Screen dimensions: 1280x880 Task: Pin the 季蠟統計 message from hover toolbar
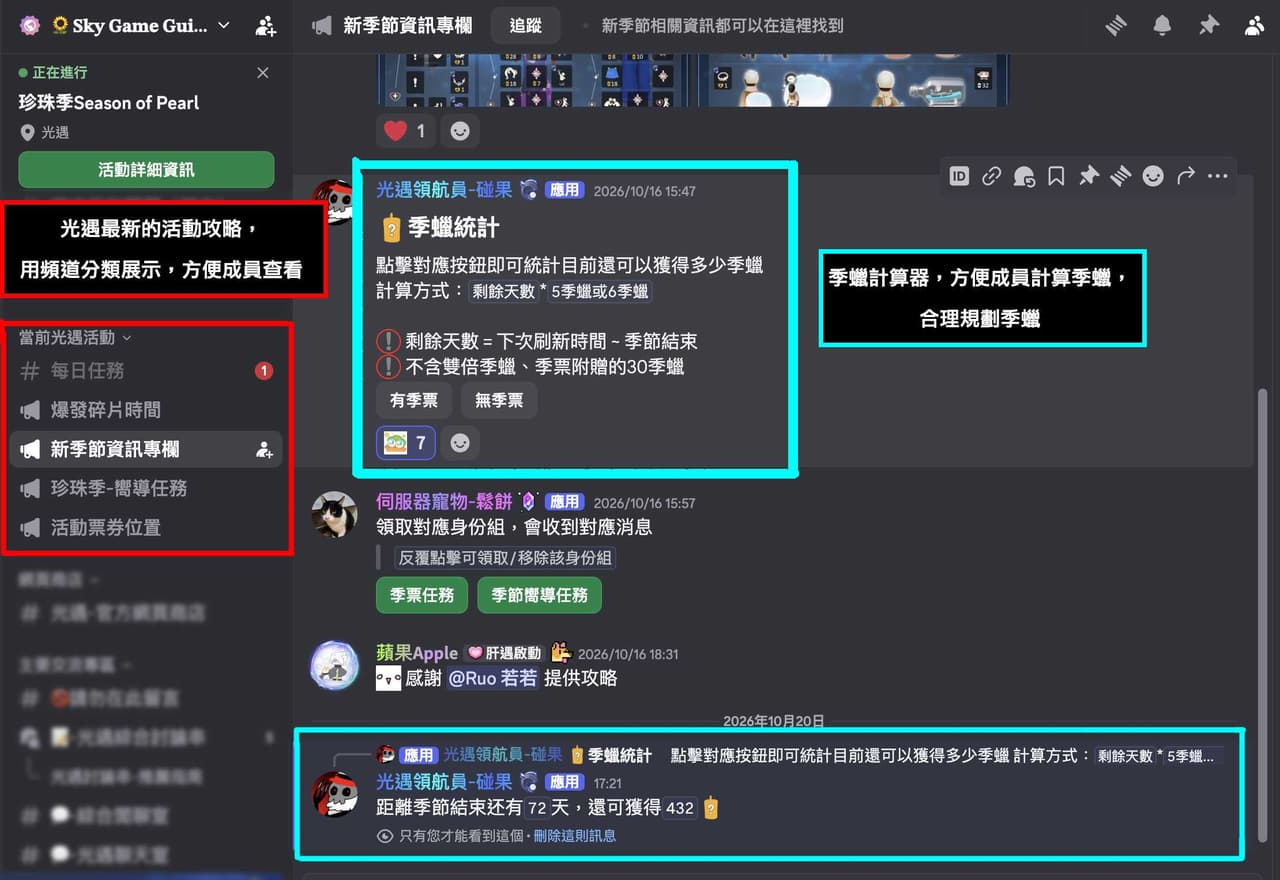[1088, 176]
